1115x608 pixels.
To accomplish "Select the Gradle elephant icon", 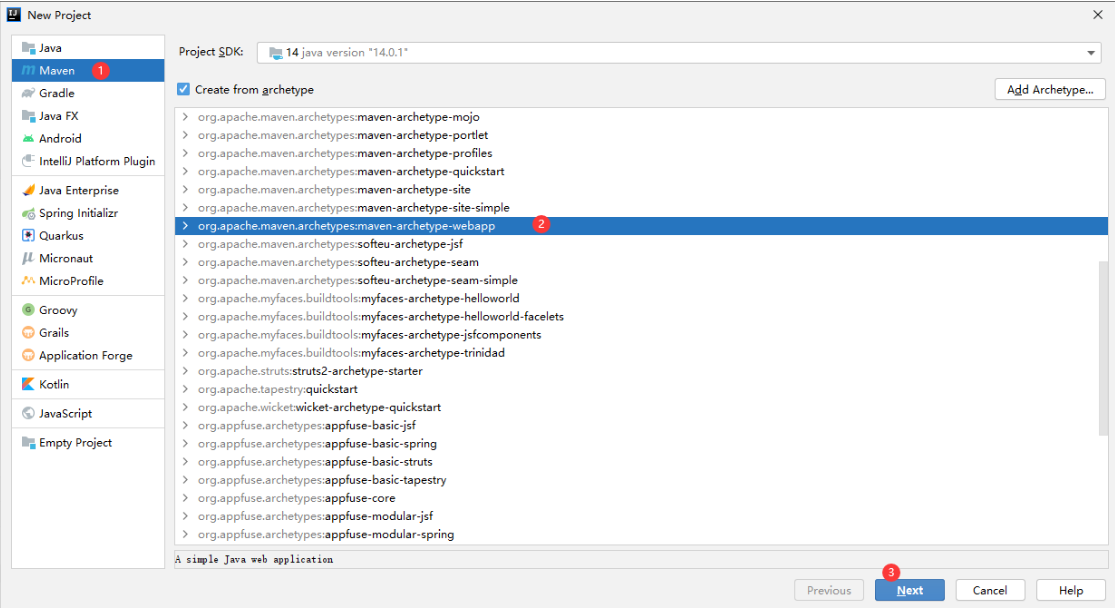I will [x=28, y=93].
